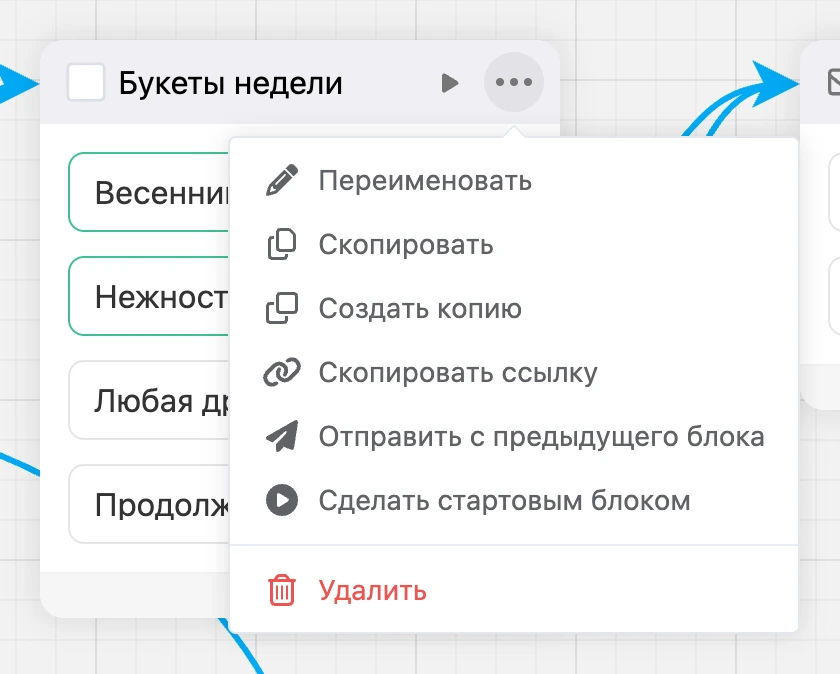The height and width of the screenshot is (674, 840).
Task: Tick the checkbox beside Букеты недели
Action: pyautogui.click(x=86, y=82)
